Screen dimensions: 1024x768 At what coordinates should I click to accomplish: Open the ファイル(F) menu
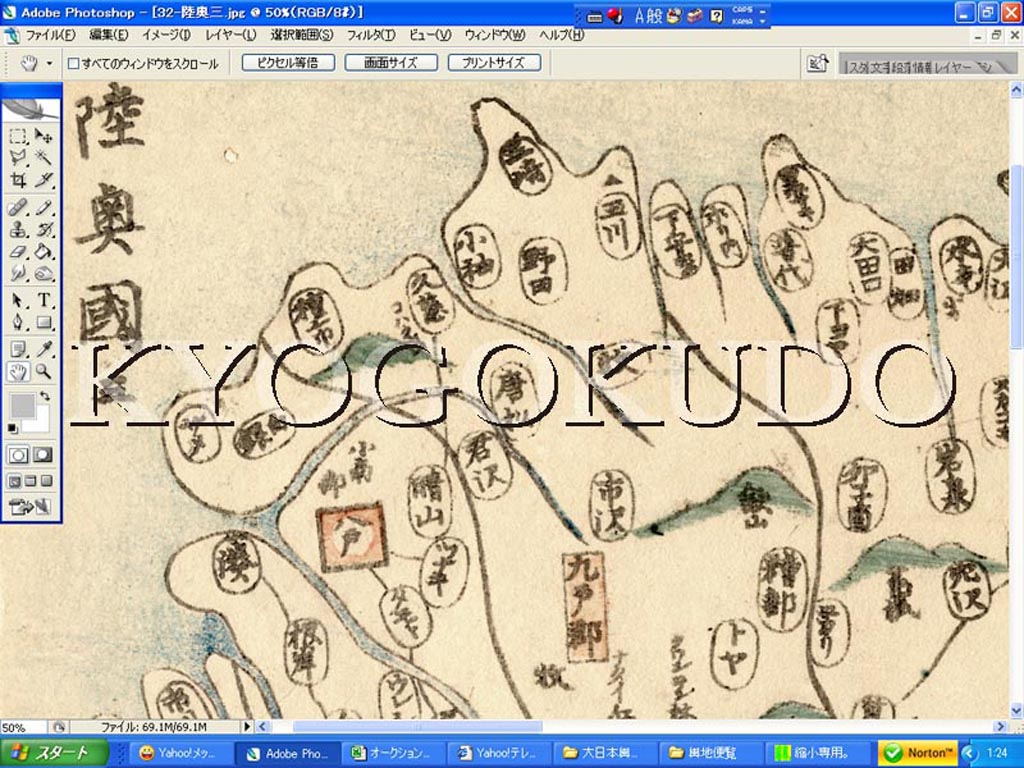pos(50,35)
